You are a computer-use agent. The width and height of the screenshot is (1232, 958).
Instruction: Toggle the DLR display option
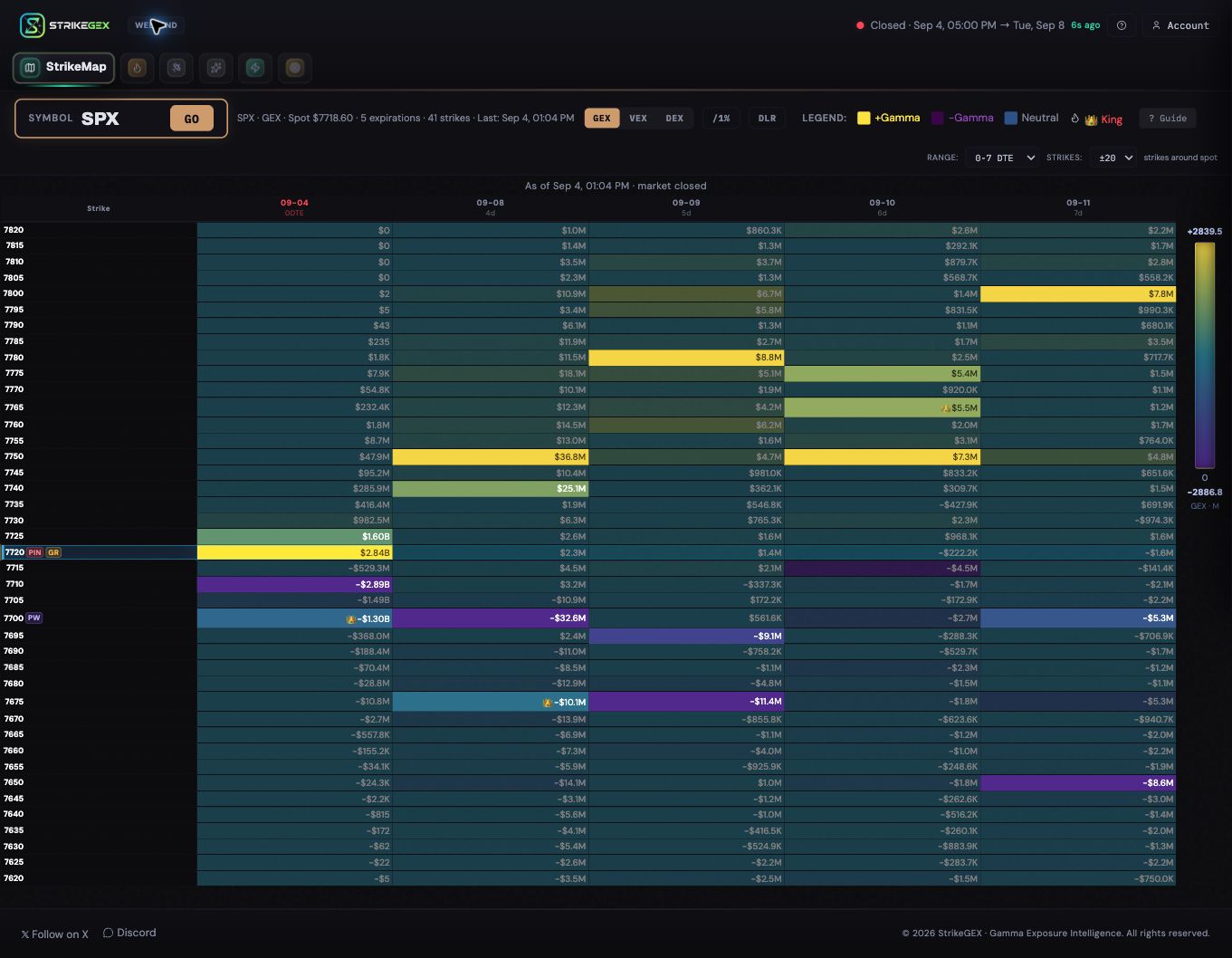point(767,119)
